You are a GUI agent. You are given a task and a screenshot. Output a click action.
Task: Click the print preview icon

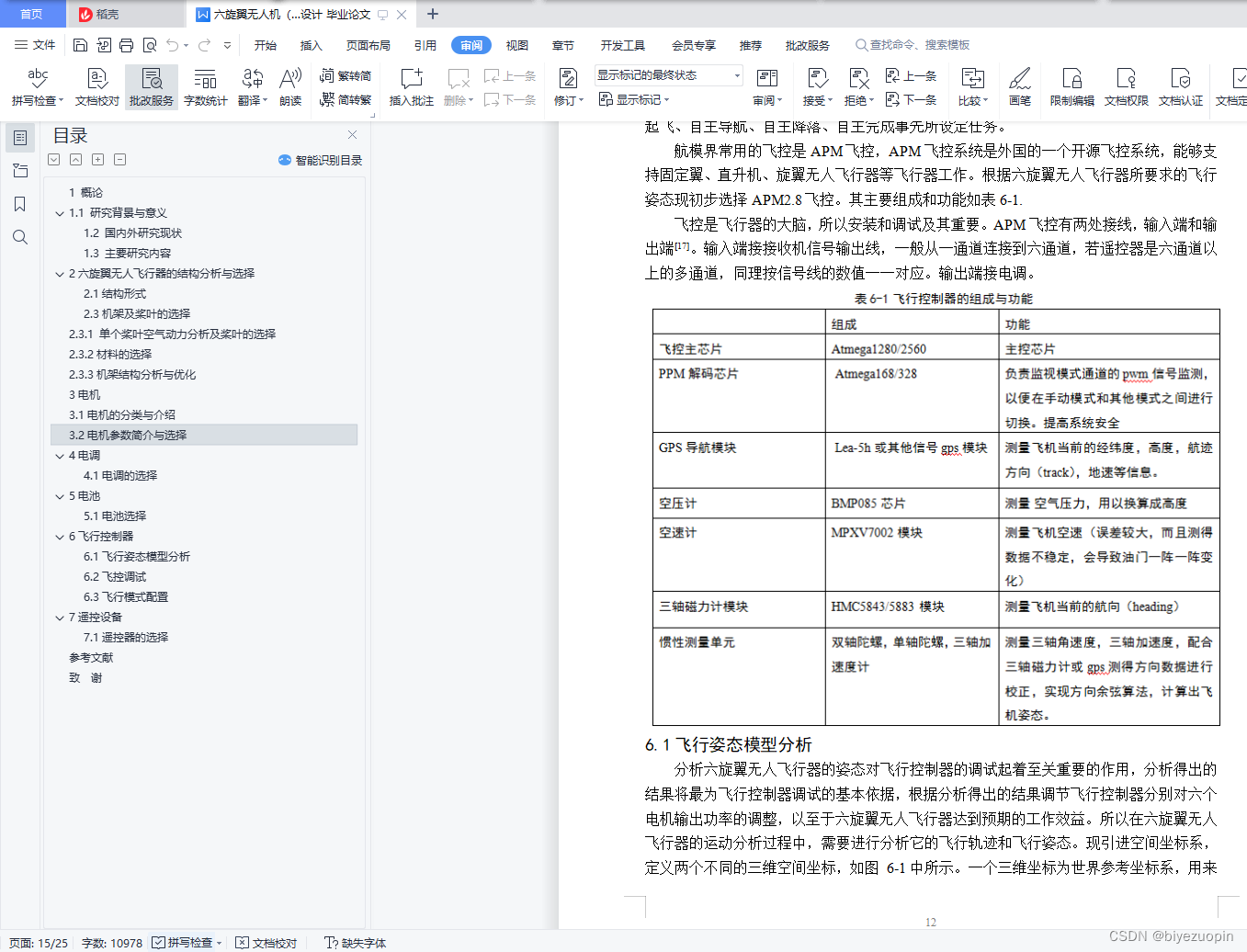150,45
